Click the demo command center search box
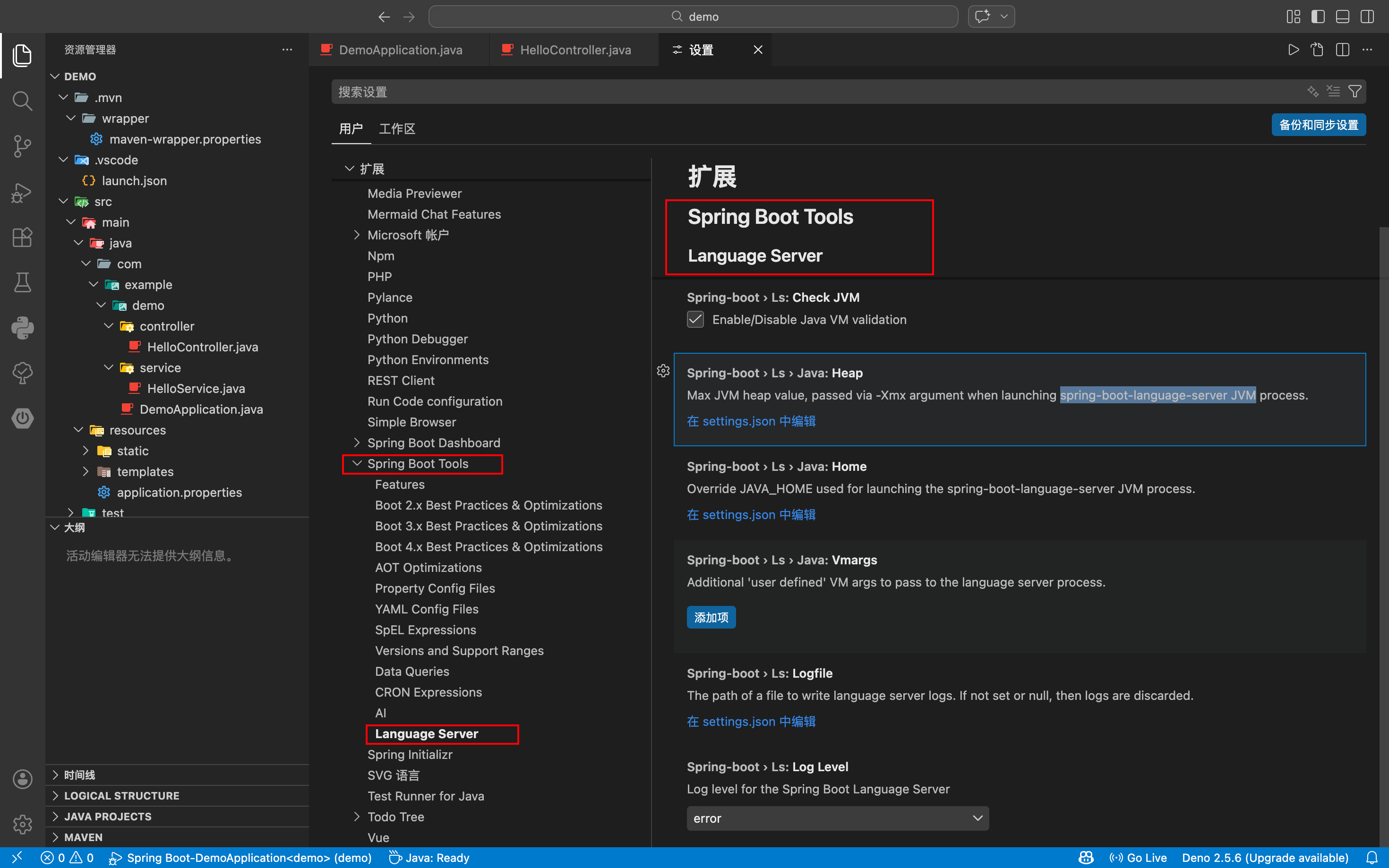 coord(693,17)
